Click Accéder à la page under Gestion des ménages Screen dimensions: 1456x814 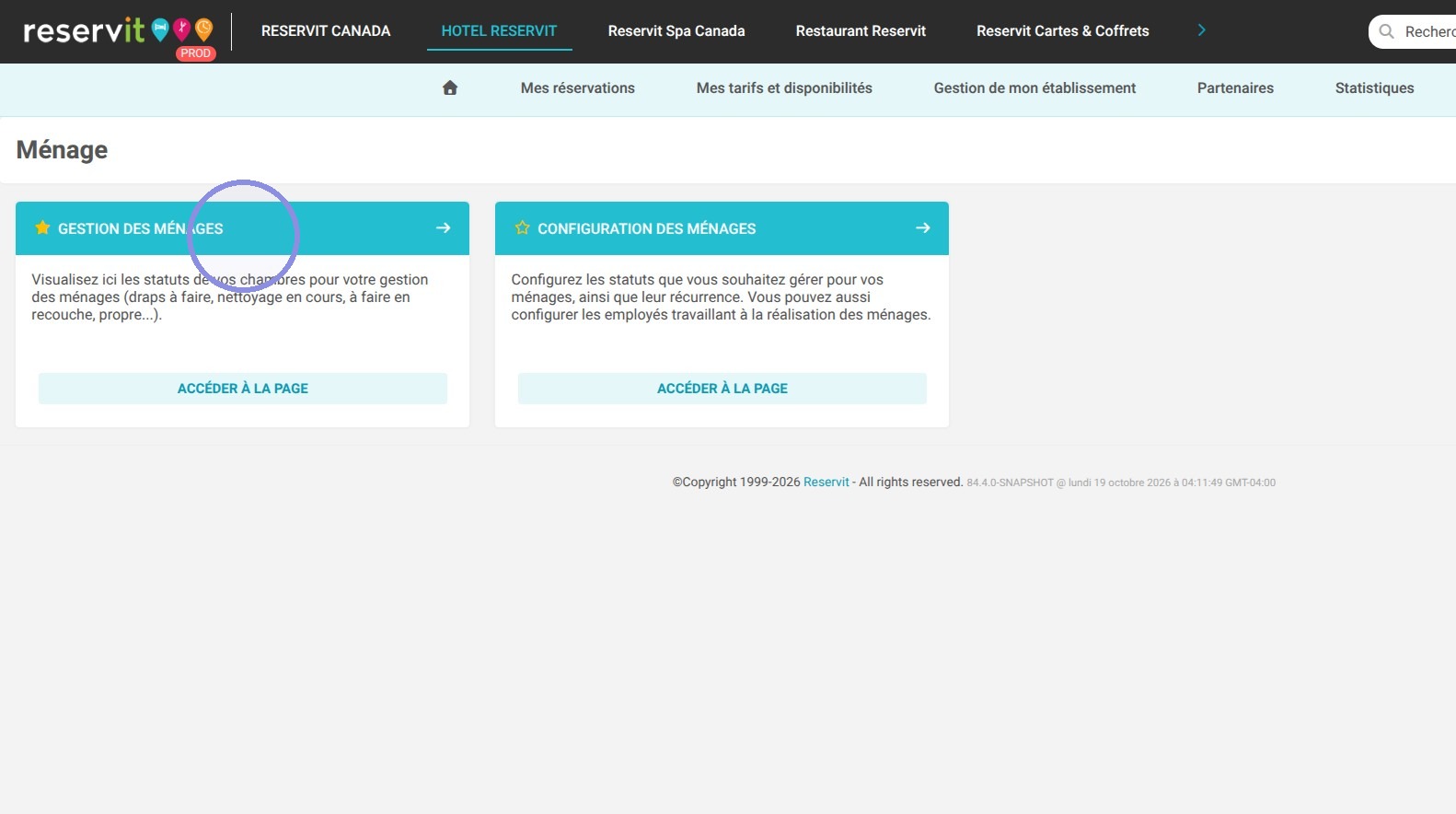tap(243, 389)
